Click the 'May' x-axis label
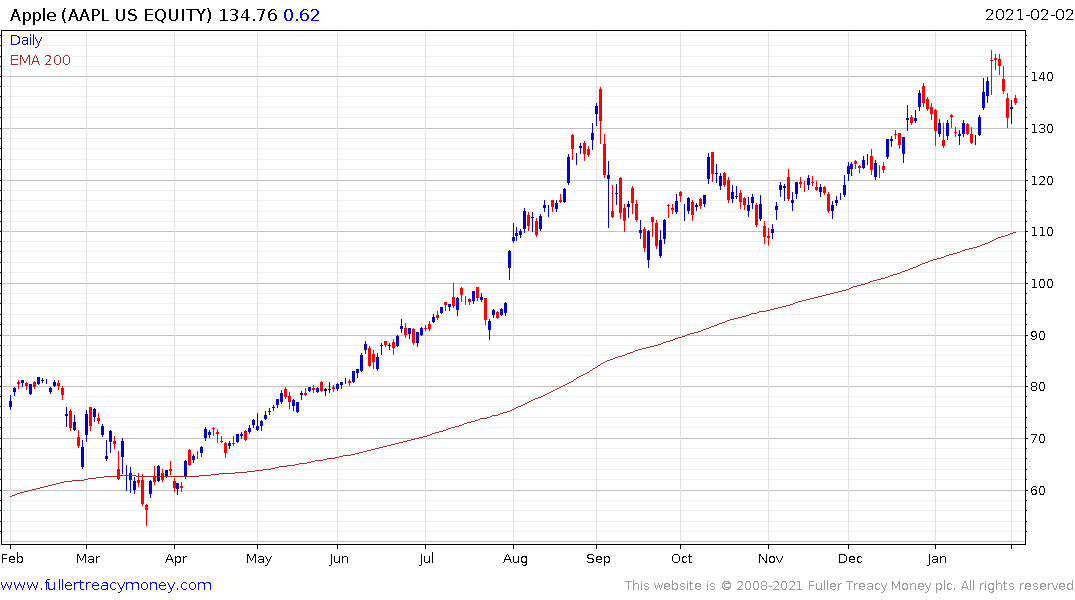This screenshot has width=1075, height=600. [258, 559]
